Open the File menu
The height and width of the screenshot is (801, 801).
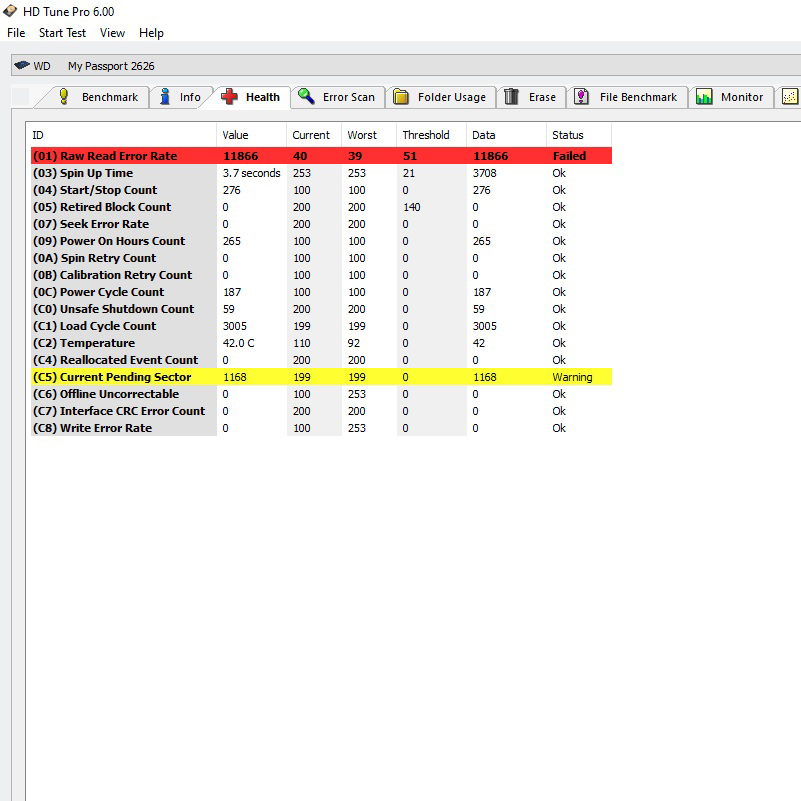pyautogui.click(x=16, y=33)
